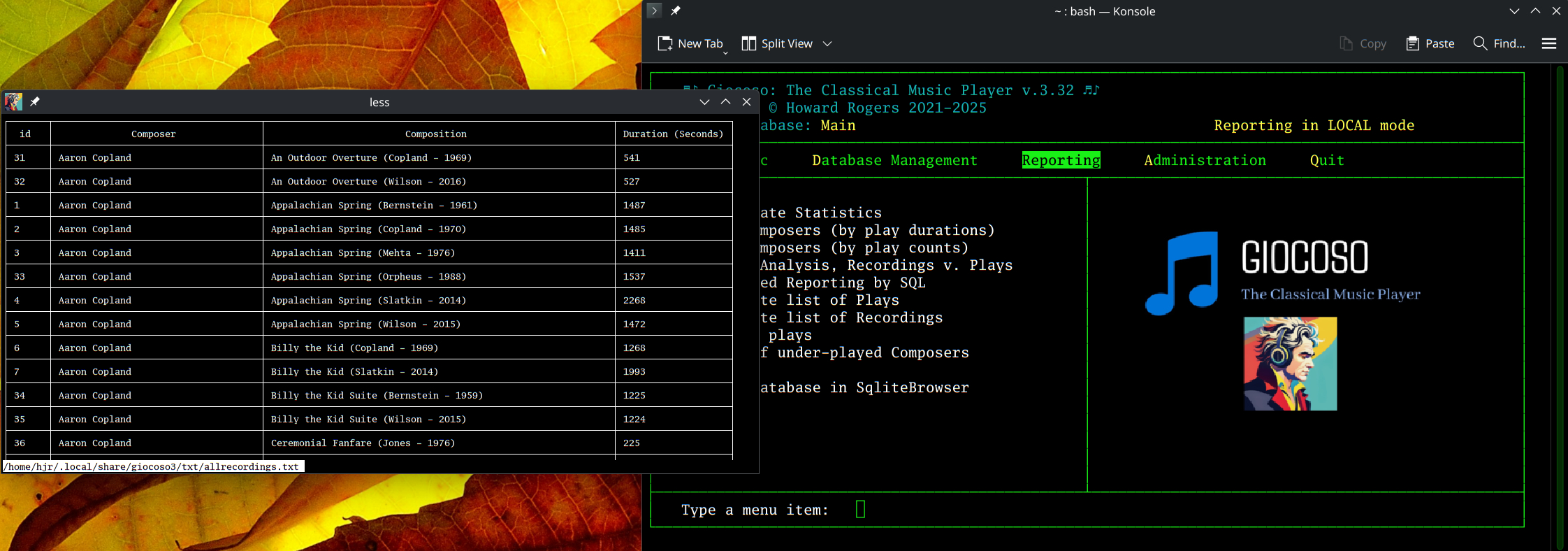Click the Paste clipboard icon
1568x551 pixels.
[1412, 43]
